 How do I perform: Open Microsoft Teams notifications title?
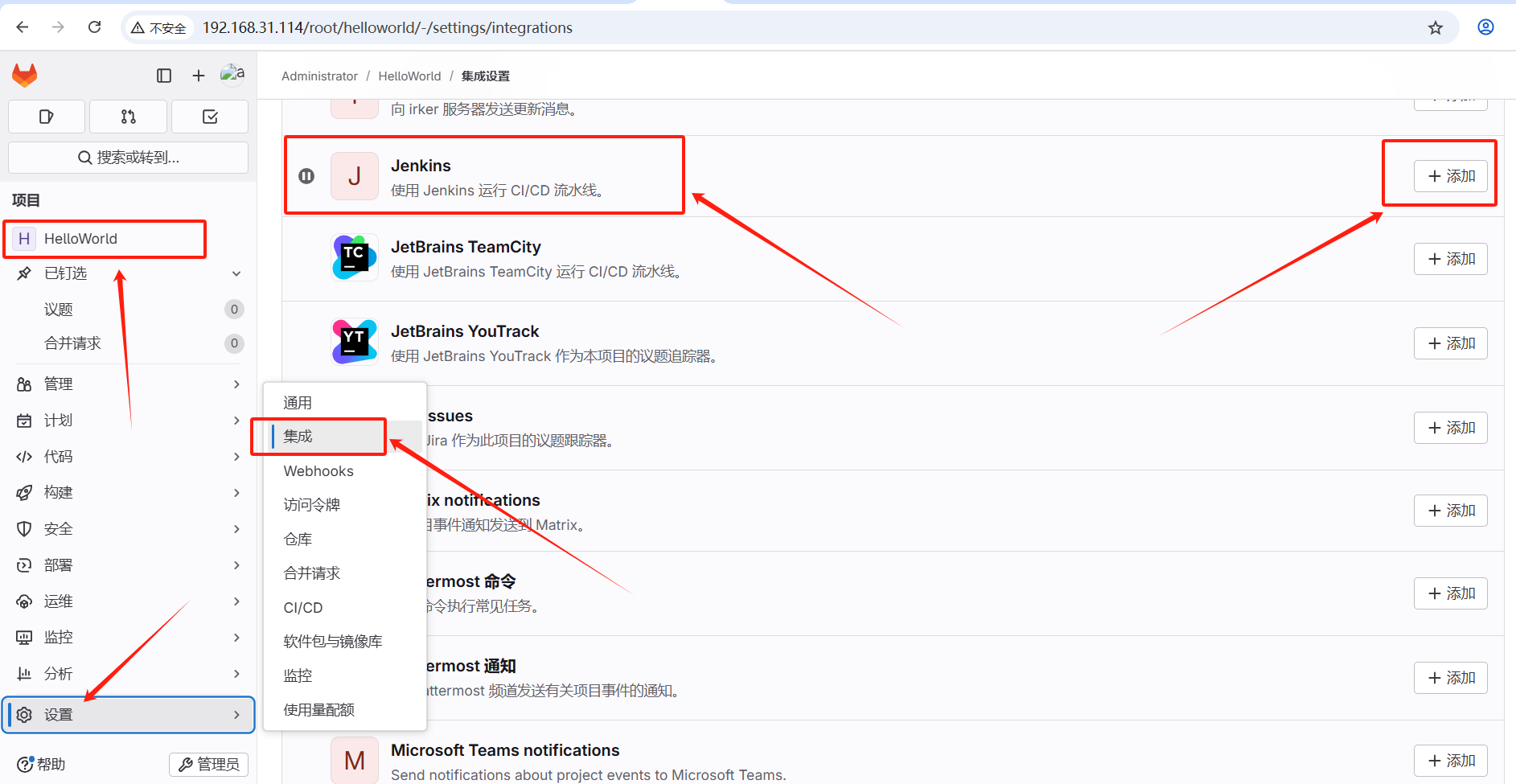(x=505, y=750)
